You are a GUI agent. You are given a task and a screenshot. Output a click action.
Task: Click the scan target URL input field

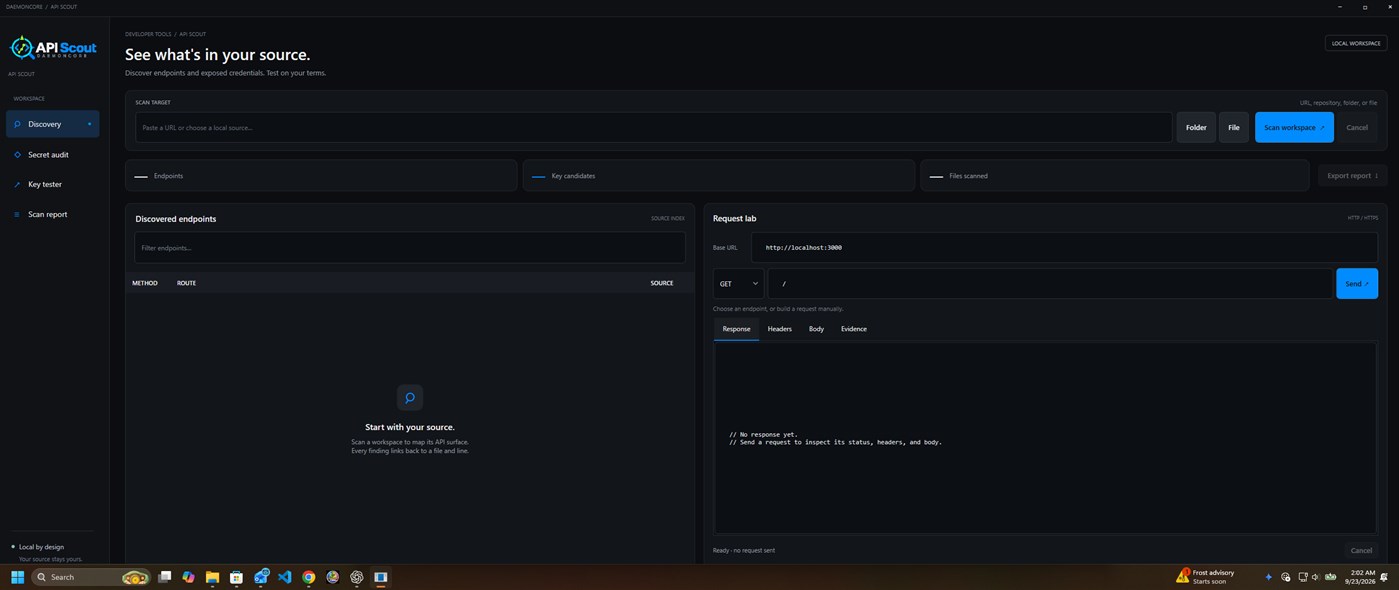pos(654,127)
